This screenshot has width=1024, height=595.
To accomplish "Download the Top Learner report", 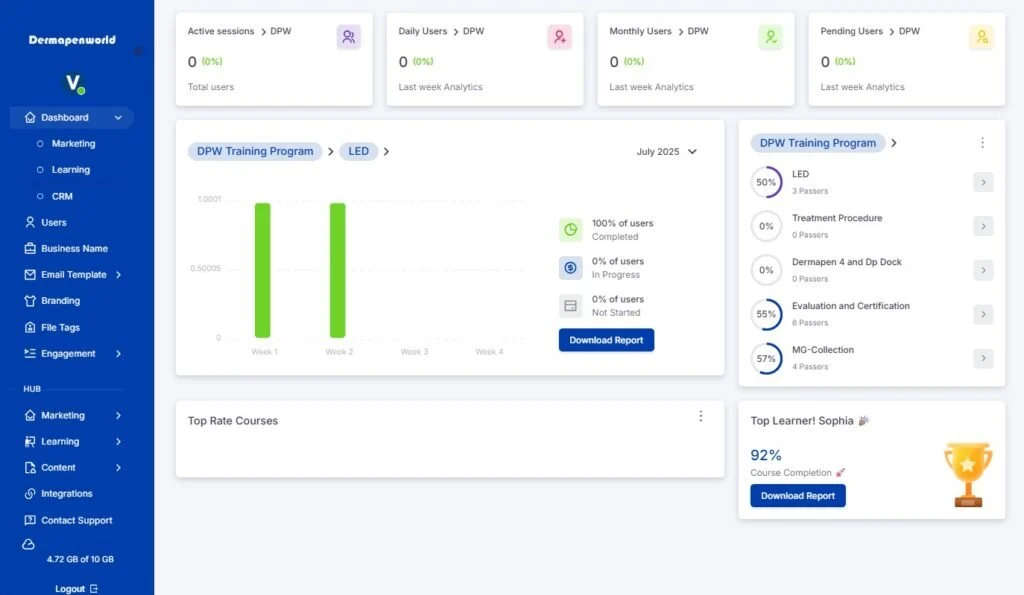I will point(797,496).
